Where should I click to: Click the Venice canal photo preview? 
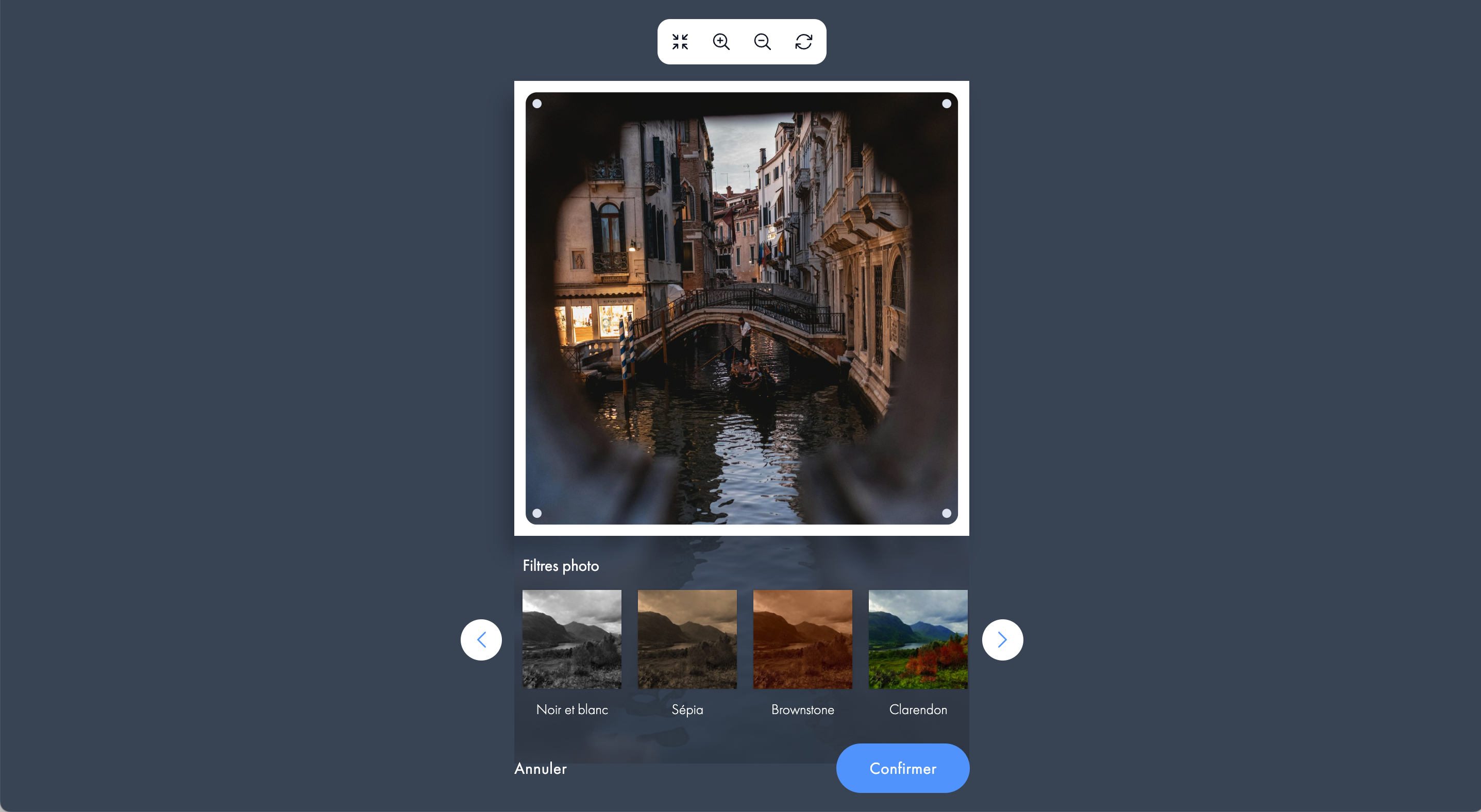pyautogui.click(x=742, y=309)
